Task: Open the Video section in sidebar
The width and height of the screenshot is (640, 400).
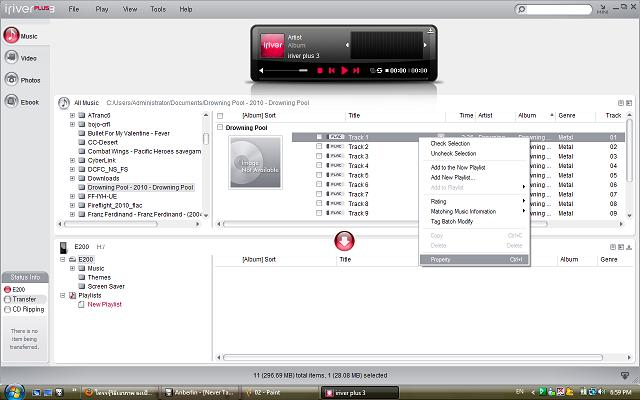Action: pos(23,58)
